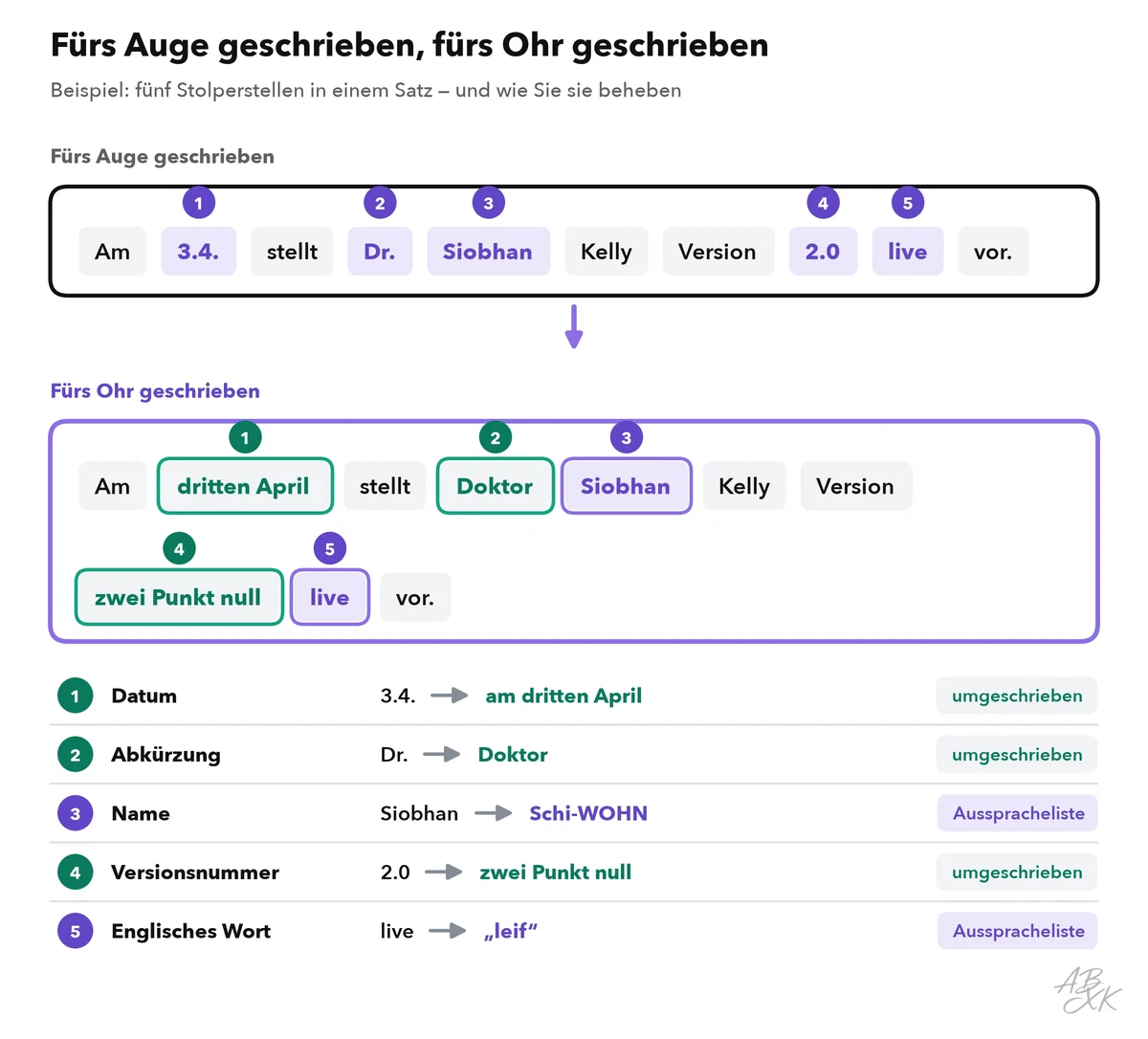Select "Doktor" in the Abkürzung row
This screenshot has width=1148, height=1039.
[x=513, y=755]
